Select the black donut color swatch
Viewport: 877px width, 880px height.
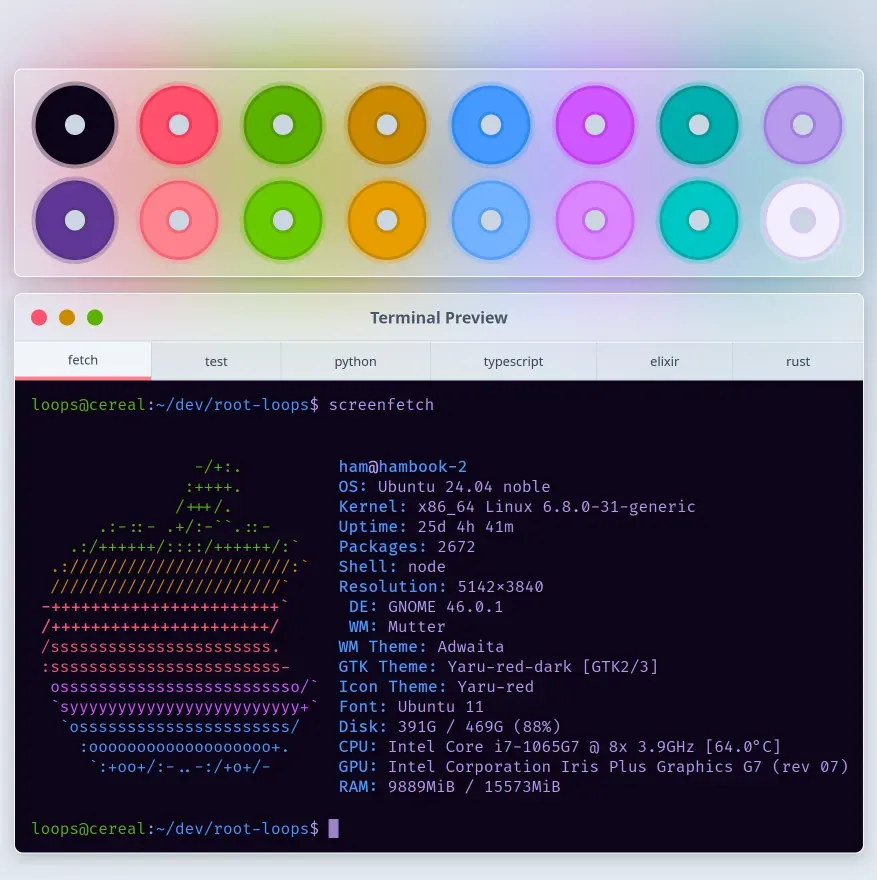click(x=74, y=124)
